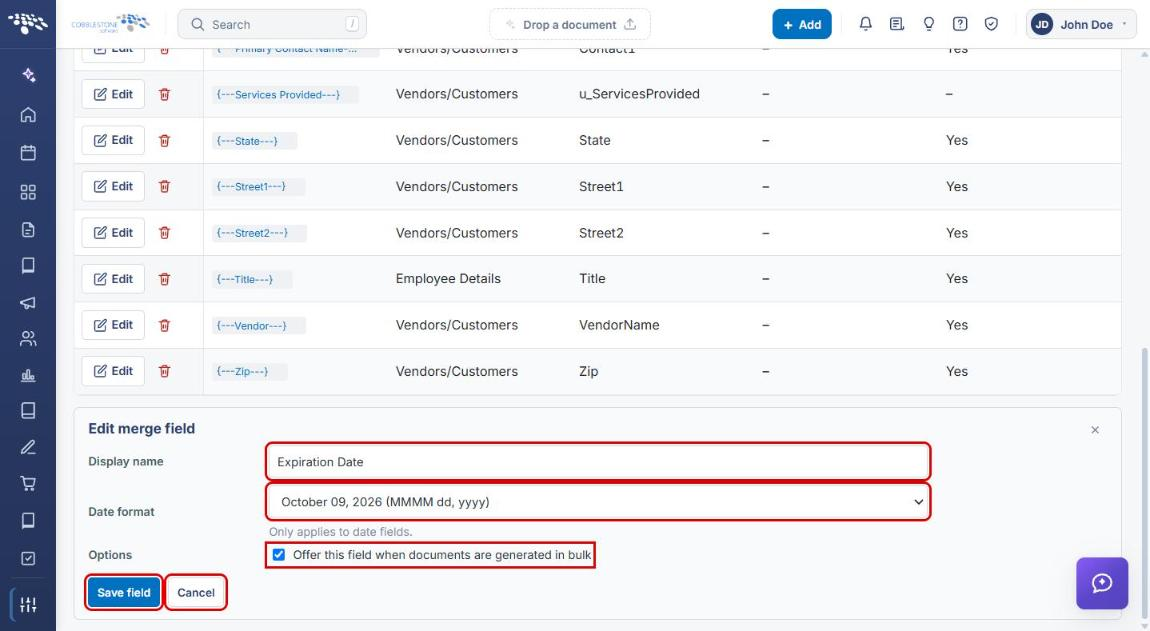Open the help question mark icon

pos(959,24)
